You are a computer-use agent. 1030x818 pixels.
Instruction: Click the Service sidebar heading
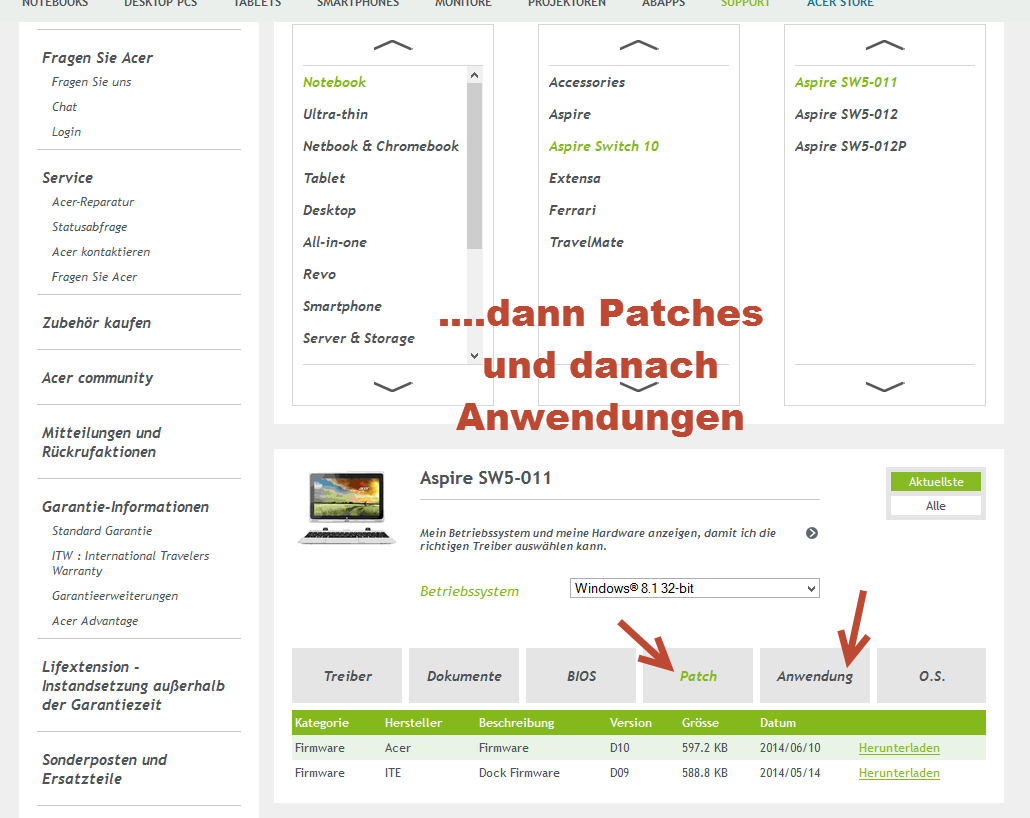point(68,177)
